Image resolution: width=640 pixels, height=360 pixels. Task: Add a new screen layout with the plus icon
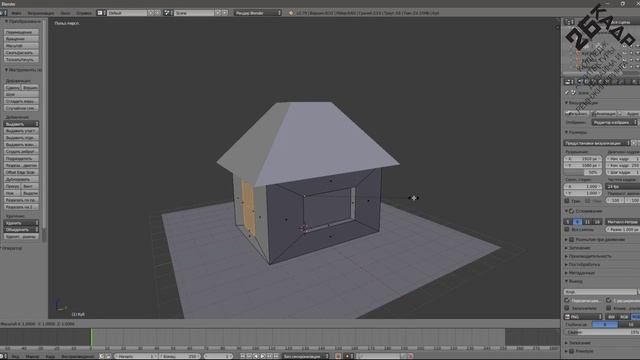click(151, 13)
